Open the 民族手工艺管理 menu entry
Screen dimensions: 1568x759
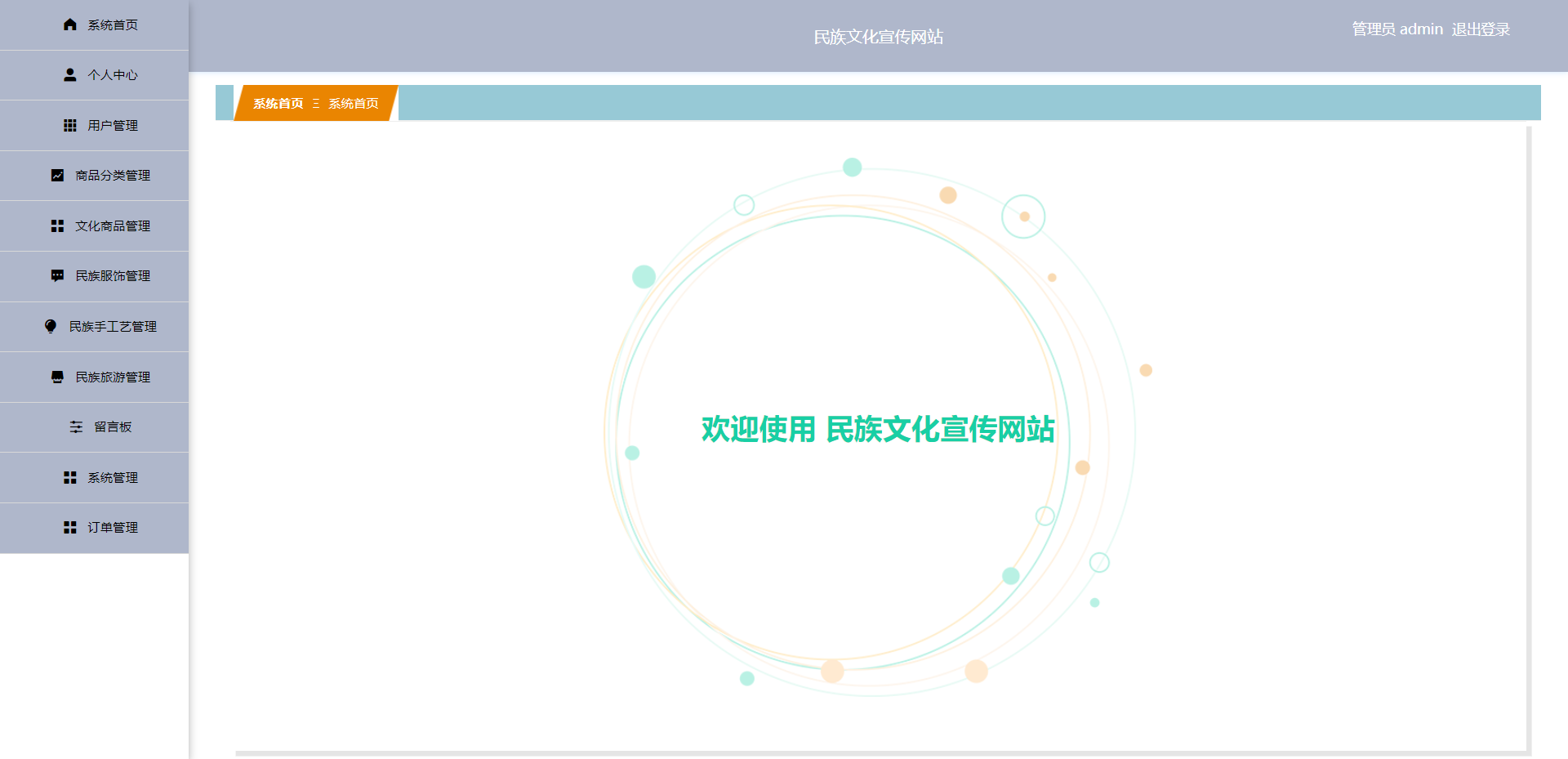pyautogui.click(x=94, y=327)
